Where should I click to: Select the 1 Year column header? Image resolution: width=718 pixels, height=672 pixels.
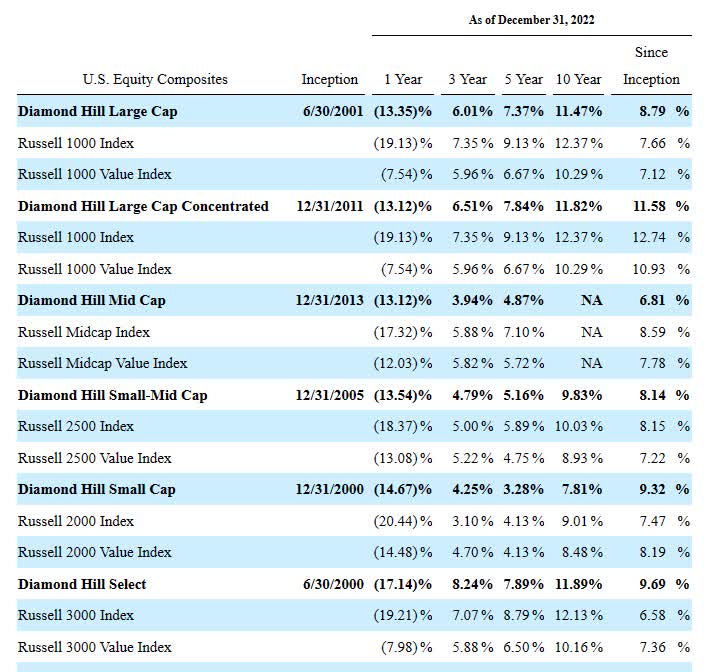click(403, 79)
